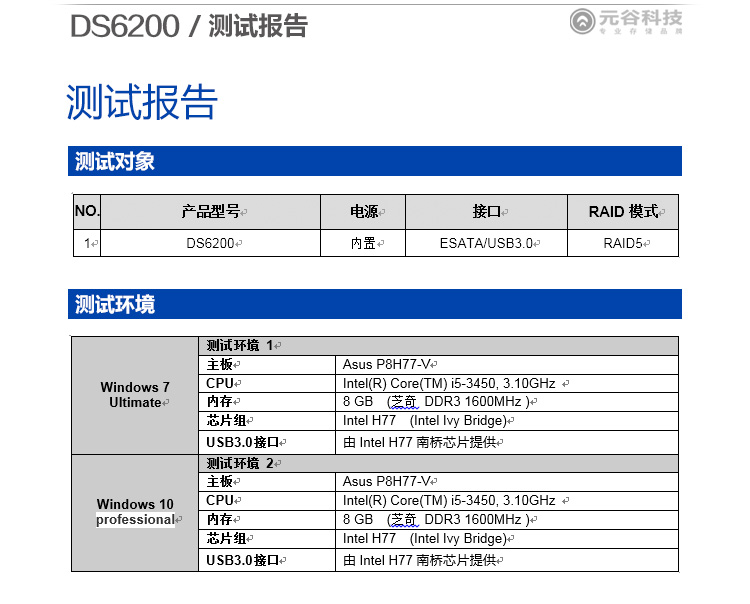This screenshot has width=750, height=604.
Task: Click the column header 'RAID 模式'
Action: pos(623,211)
